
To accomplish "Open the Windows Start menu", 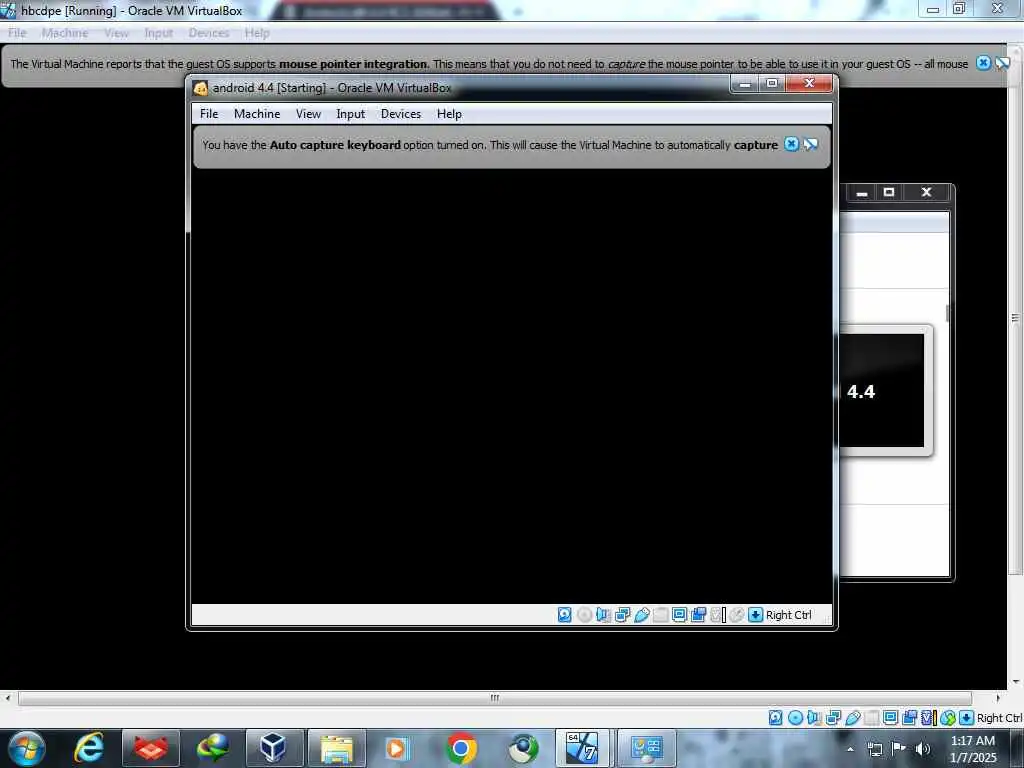I will [x=25, y=748].
